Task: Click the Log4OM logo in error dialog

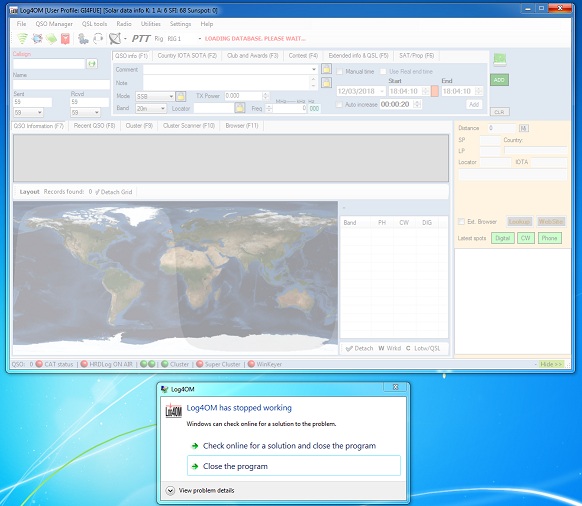Action: [x=173, y=410]
